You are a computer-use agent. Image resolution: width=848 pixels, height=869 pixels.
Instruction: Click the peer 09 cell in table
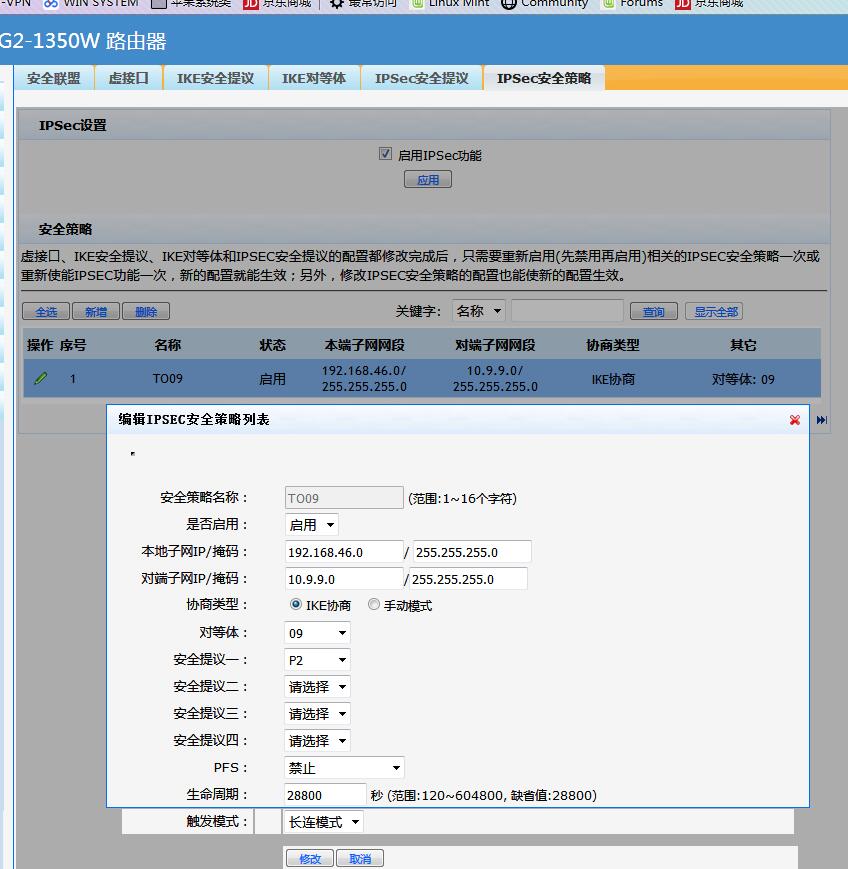point(743,379)
